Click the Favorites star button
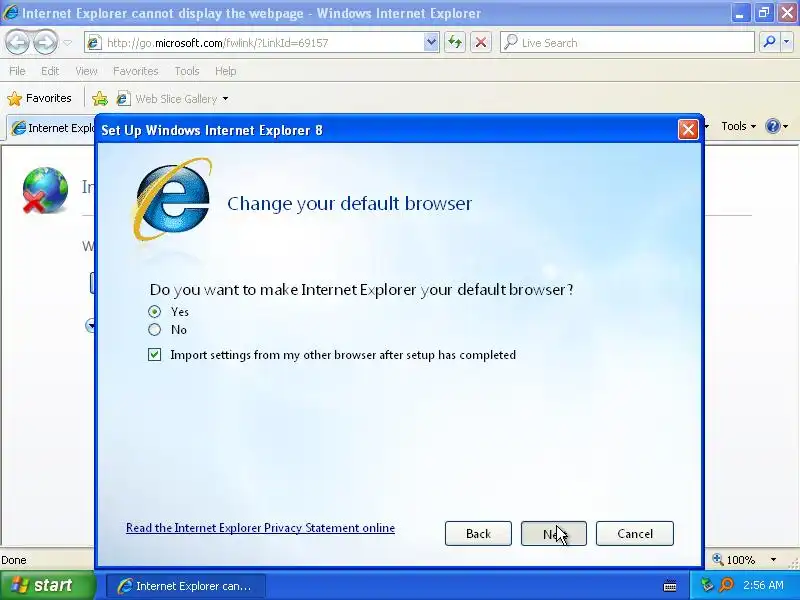Image resolution: width=800 pixels, height=600 pixels. 39,98
